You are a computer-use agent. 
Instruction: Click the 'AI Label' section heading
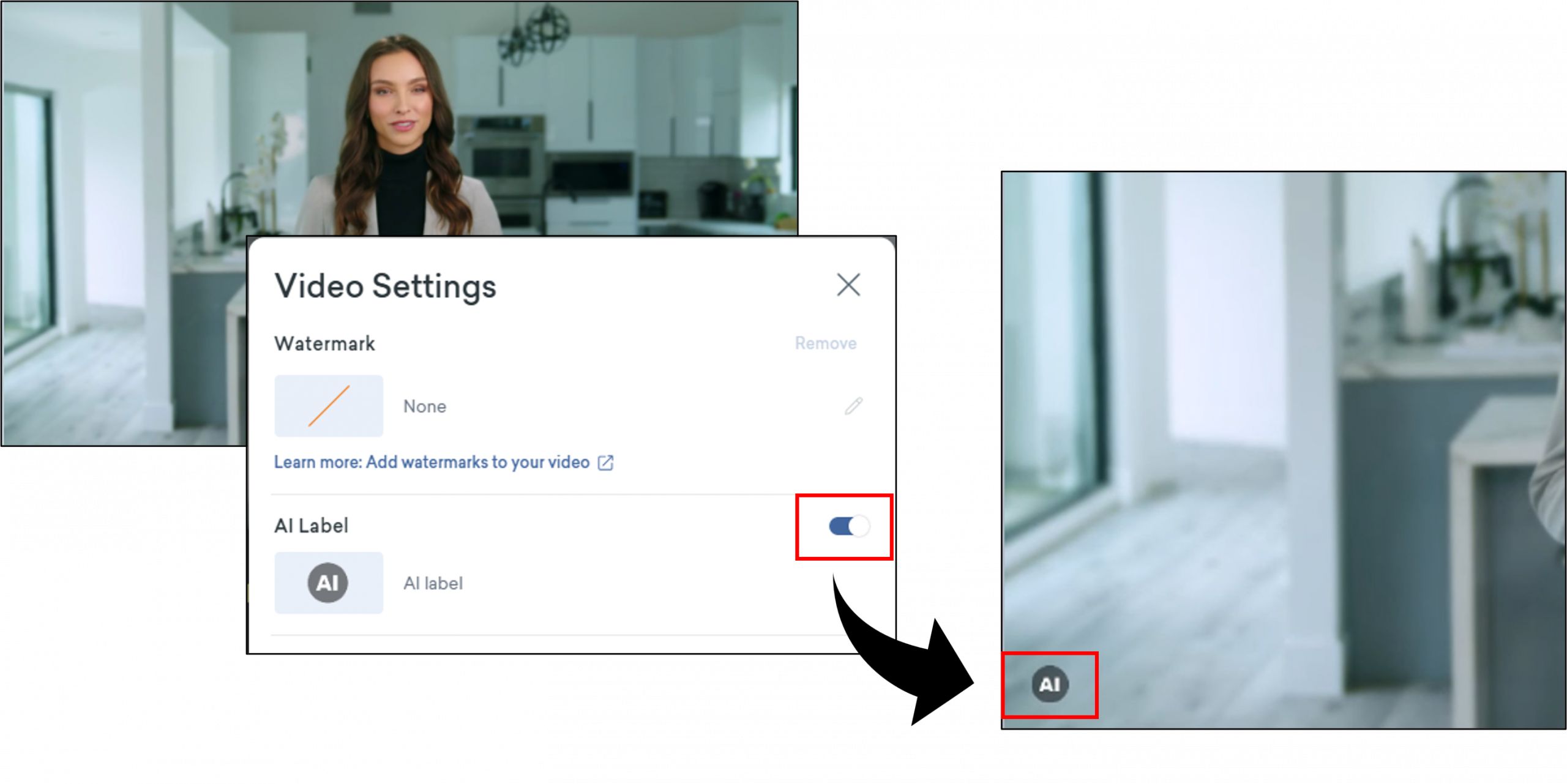tap(312, 526)
